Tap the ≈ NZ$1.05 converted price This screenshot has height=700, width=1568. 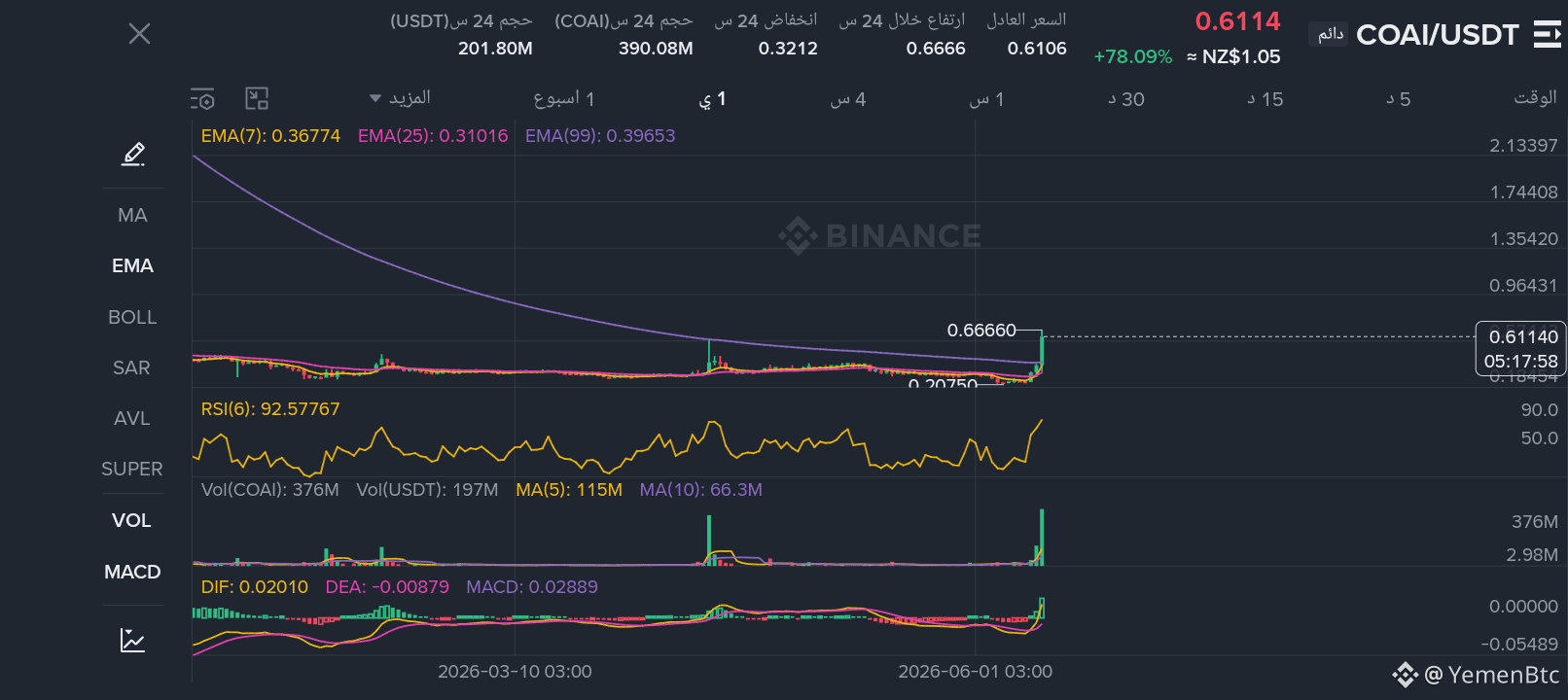(x=1233, y=56)
